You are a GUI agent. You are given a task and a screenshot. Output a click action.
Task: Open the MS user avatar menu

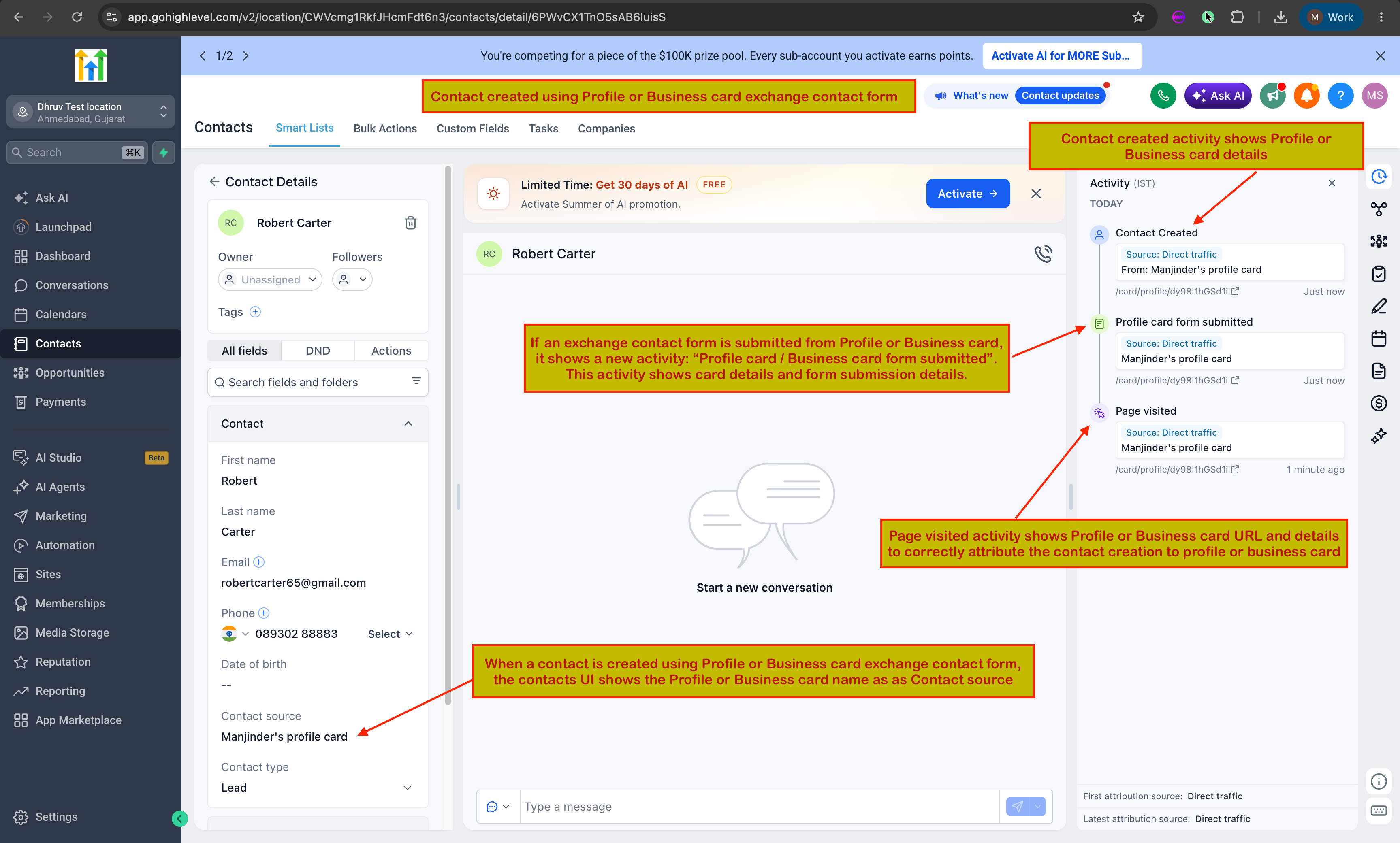pos(1374,96)
